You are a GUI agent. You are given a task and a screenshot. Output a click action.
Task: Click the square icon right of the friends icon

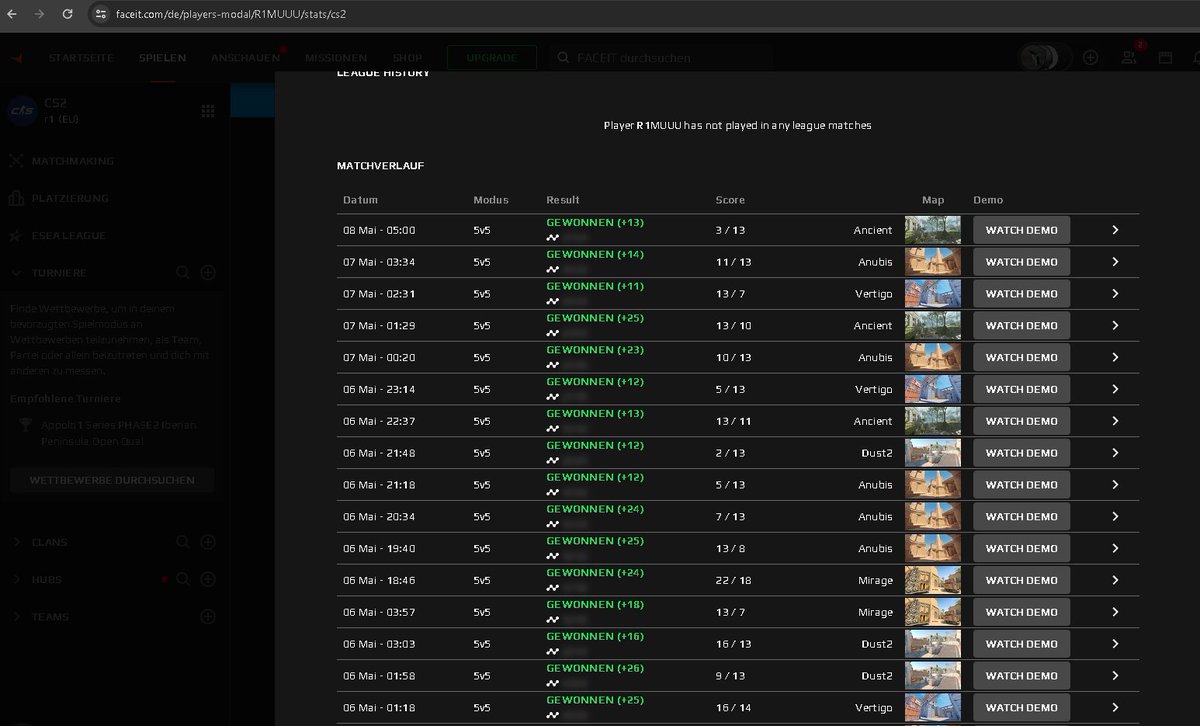[x=1165, y=57]
